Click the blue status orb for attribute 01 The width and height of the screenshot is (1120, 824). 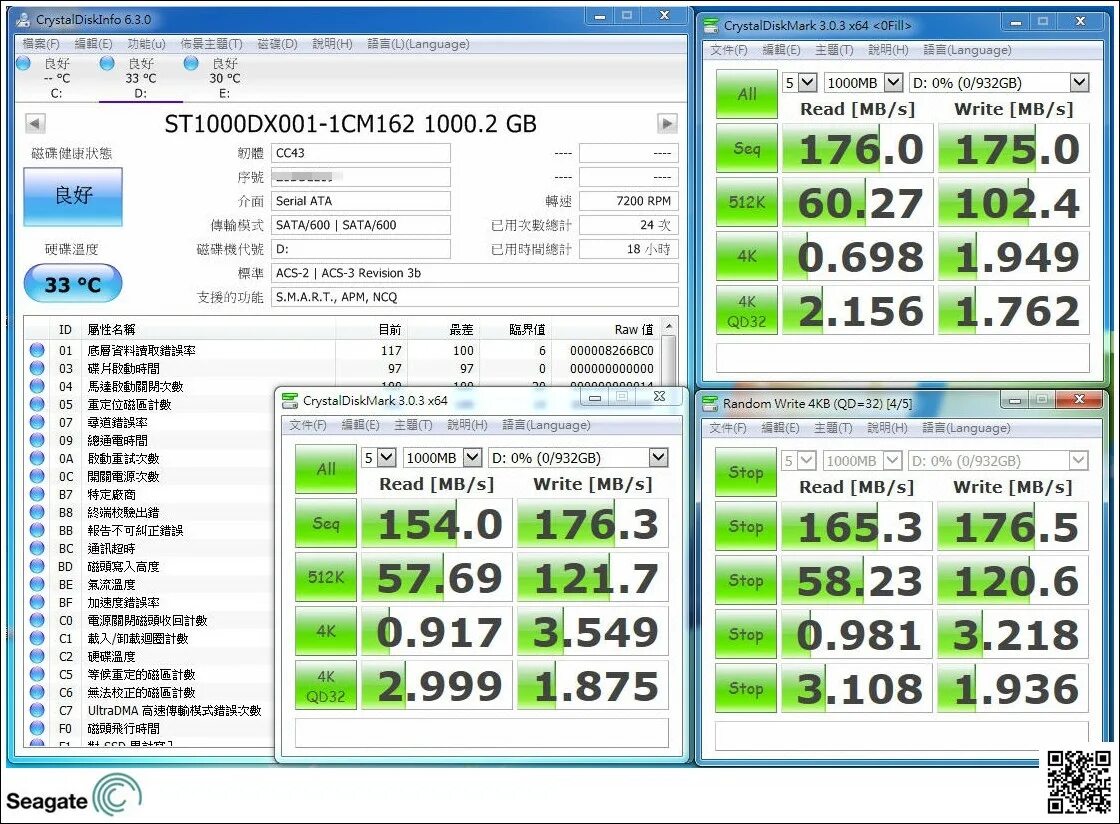point(37,350)
